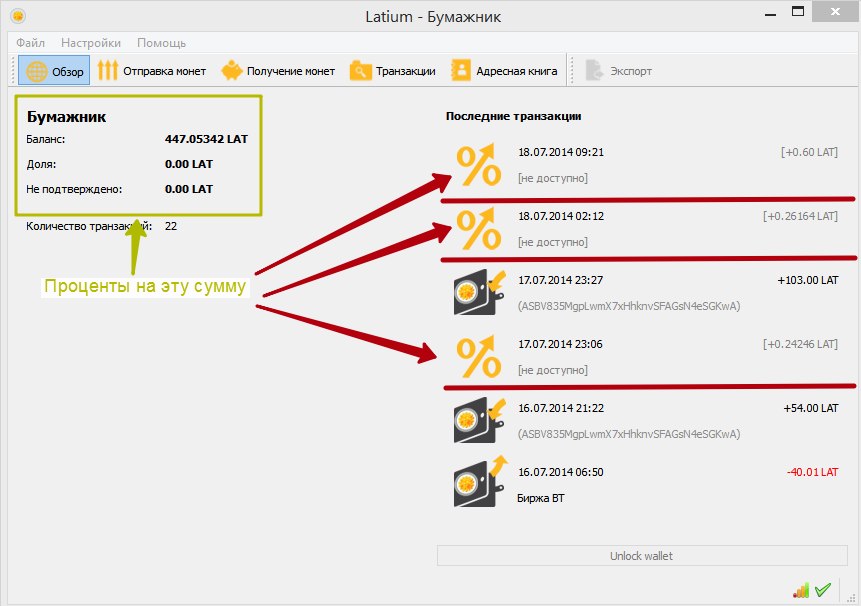Select transaction amount [+0.26164 LAT]

800,216
